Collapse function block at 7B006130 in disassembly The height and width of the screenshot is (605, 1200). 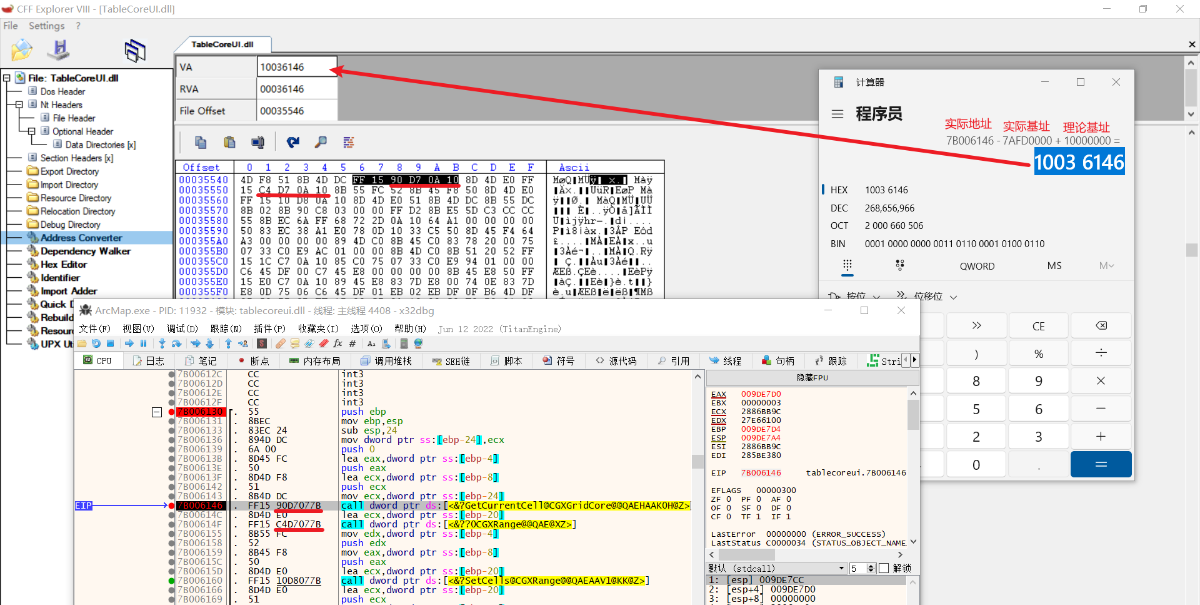[x=157, y=412]
